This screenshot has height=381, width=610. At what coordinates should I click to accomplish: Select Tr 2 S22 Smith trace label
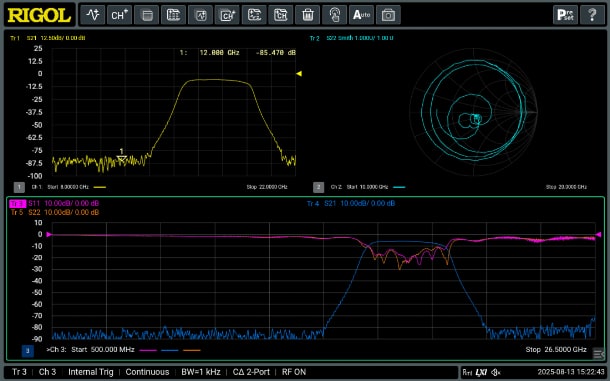(x=352, y=38)
